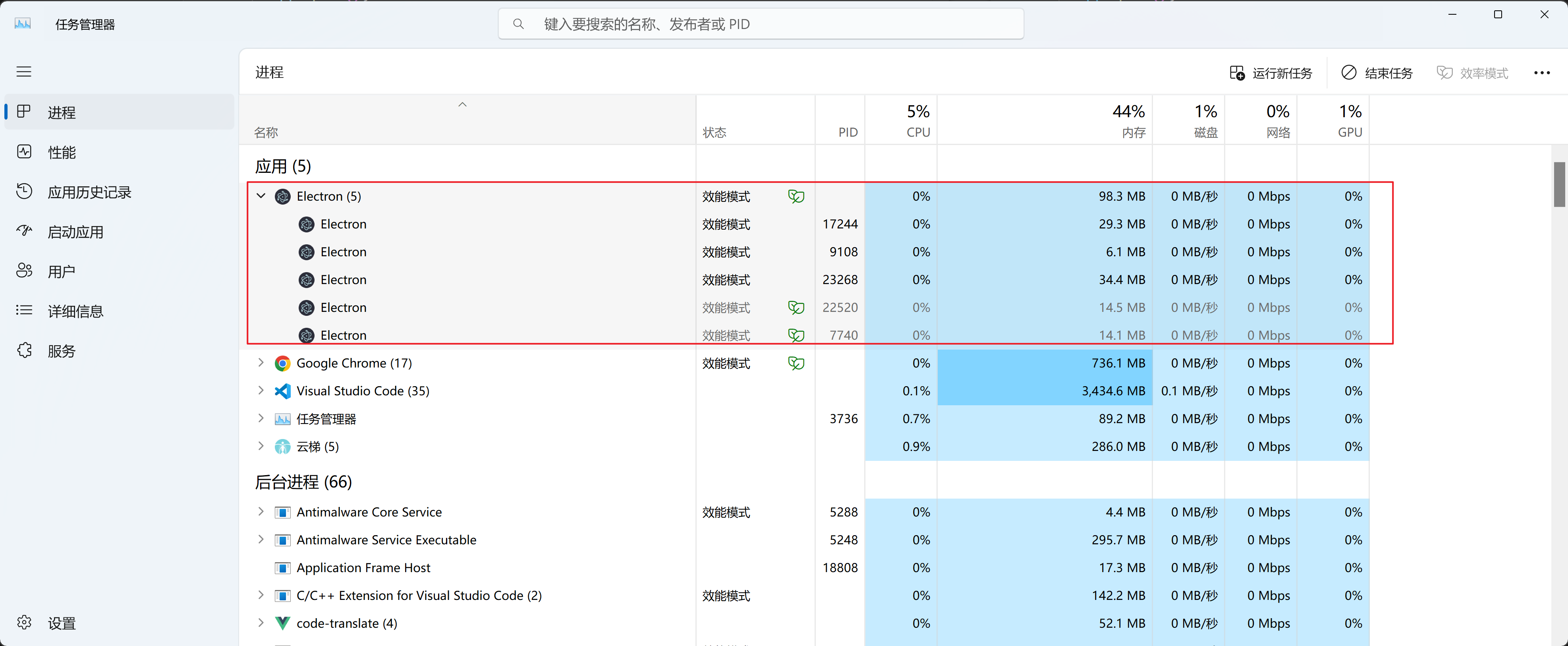Click the 效率模式 efficiency mode toolbar button

(x=1472, y=73)
